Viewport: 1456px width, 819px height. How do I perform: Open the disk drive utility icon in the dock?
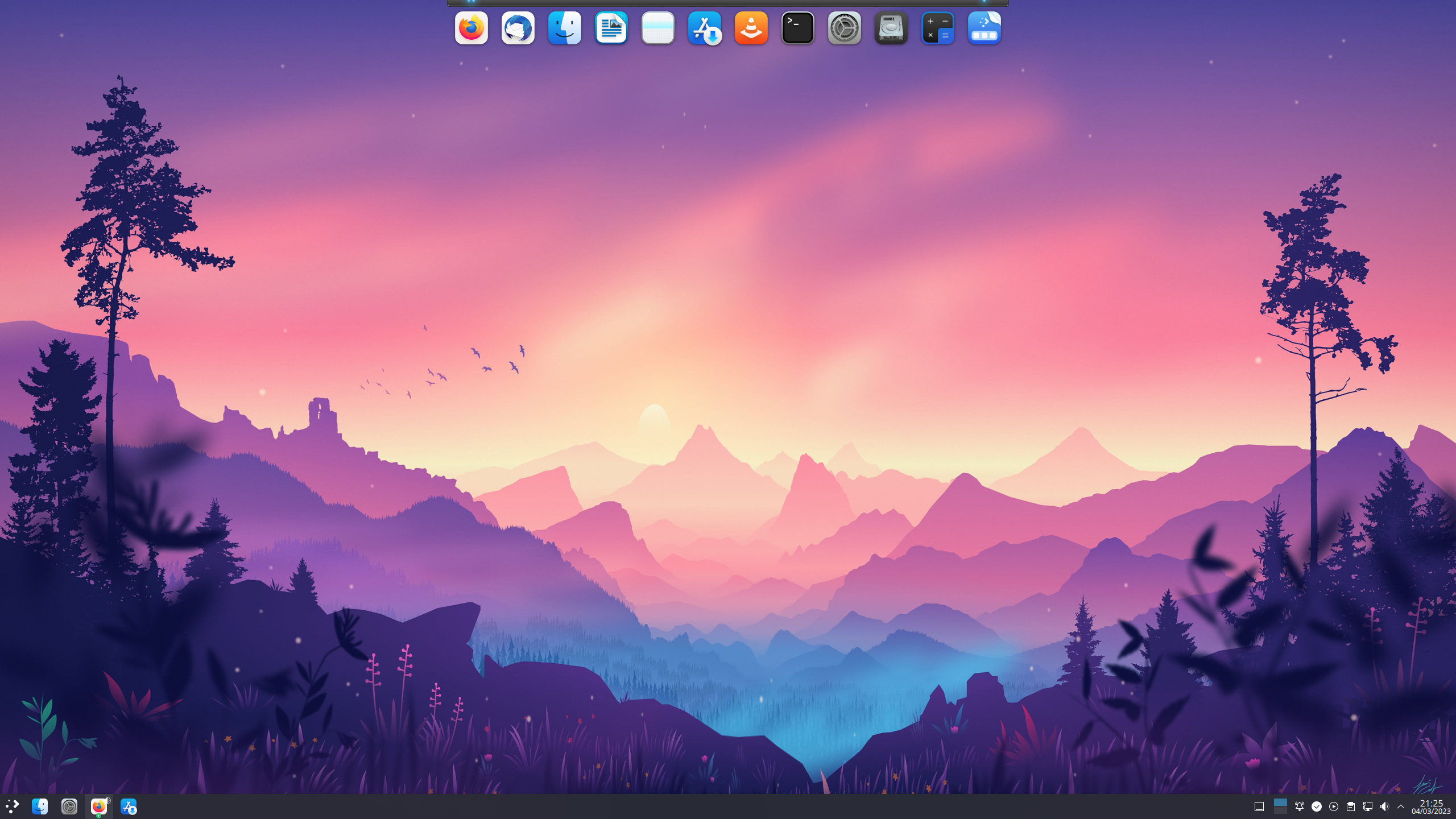891,28
